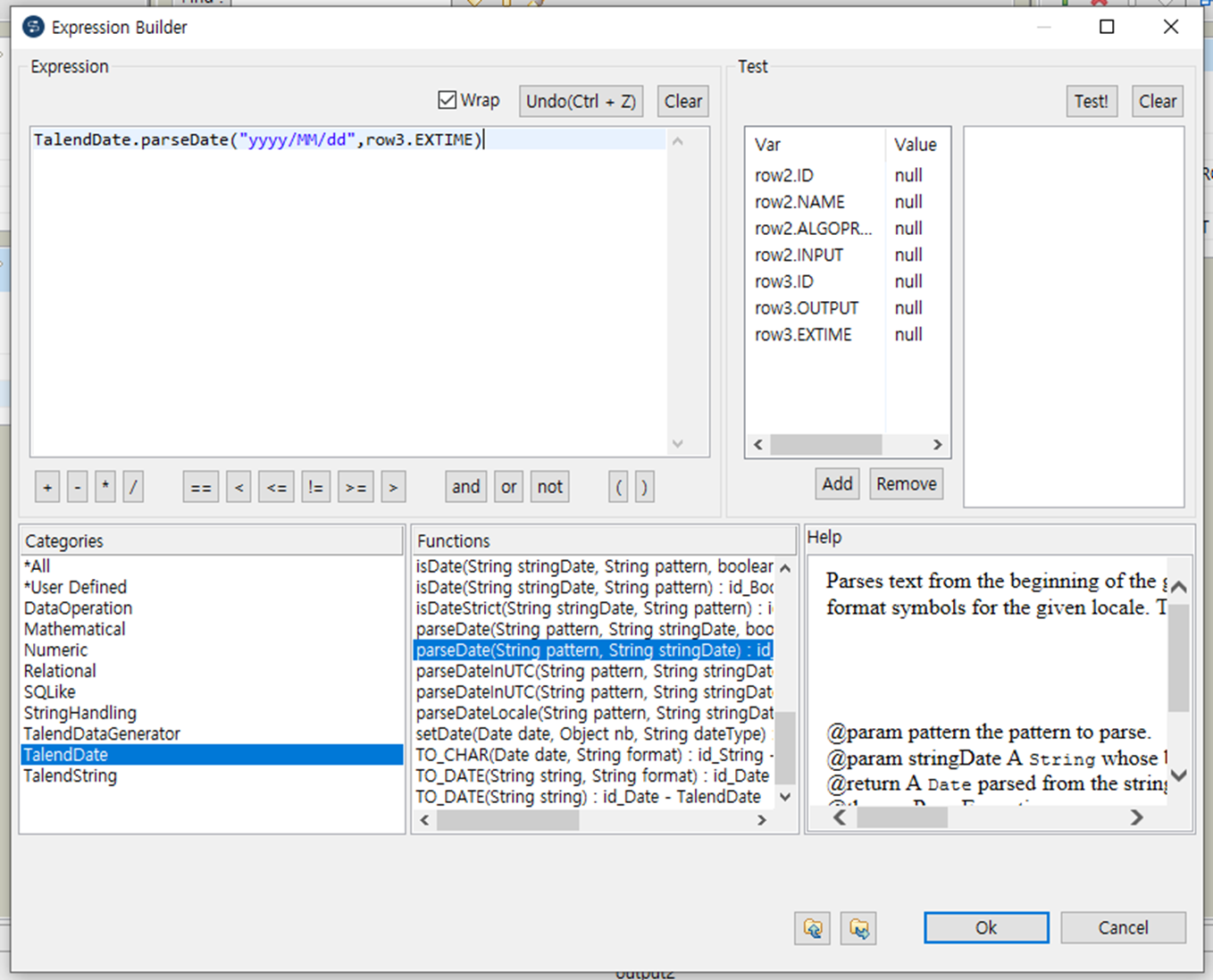Clear the Expression editor
The width and height of the screenshot is (1213, 980).
pos(683,101)
